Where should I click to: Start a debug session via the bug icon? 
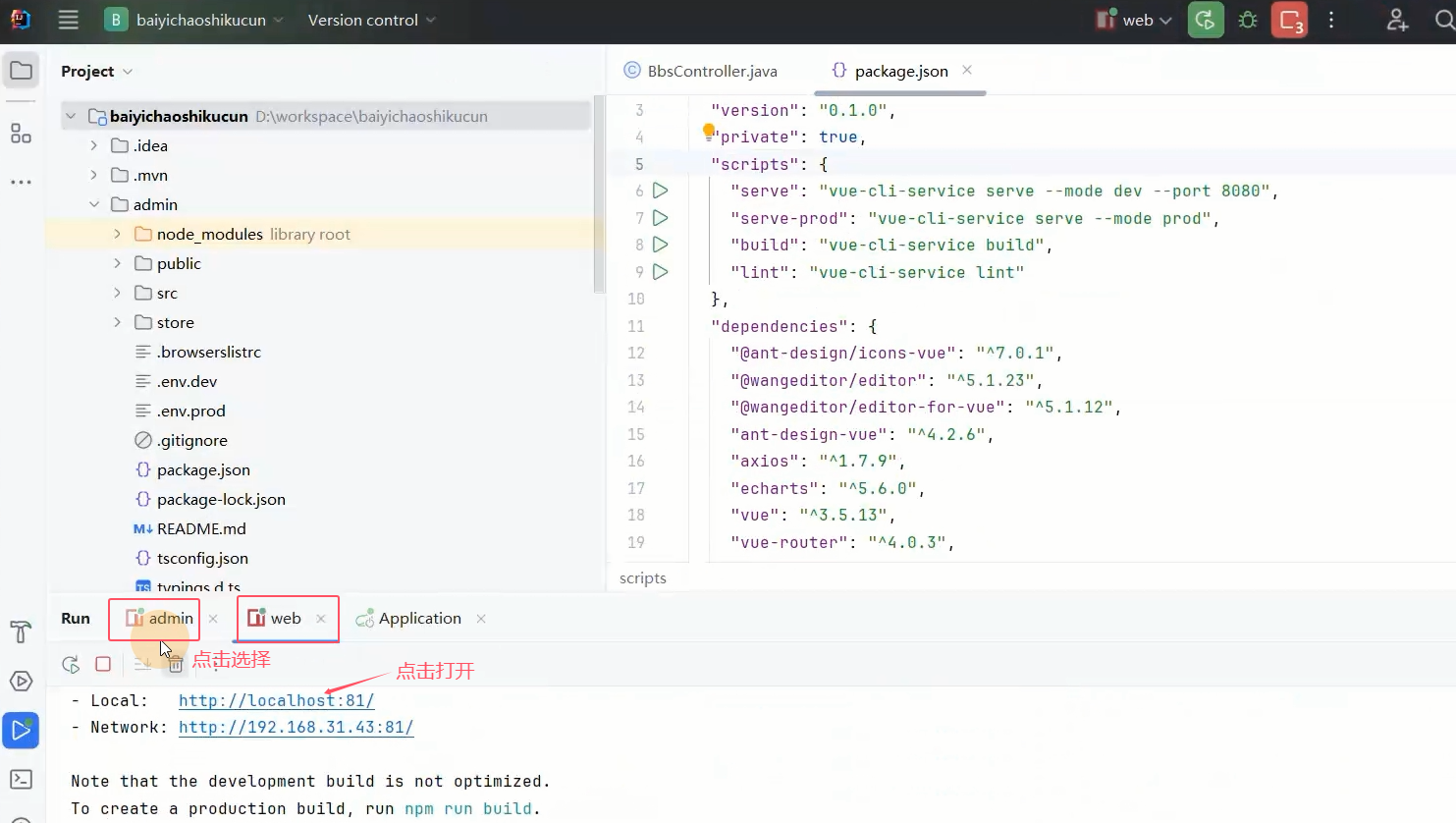tap(1248, 20)
